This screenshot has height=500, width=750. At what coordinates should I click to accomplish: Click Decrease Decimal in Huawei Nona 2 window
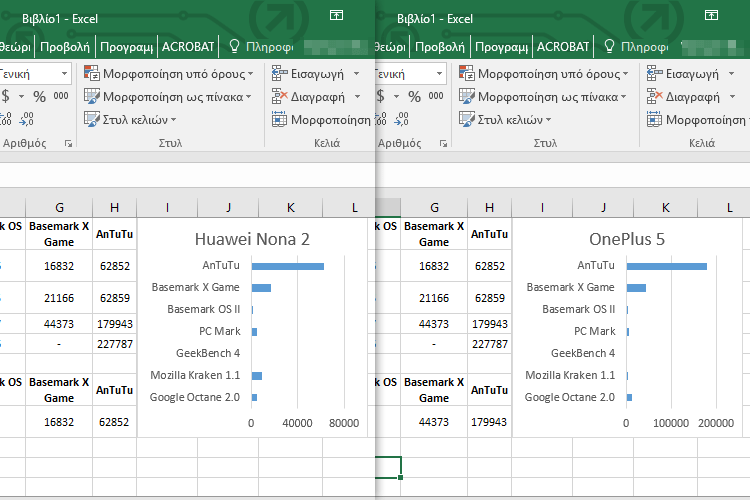coord(27,119)
